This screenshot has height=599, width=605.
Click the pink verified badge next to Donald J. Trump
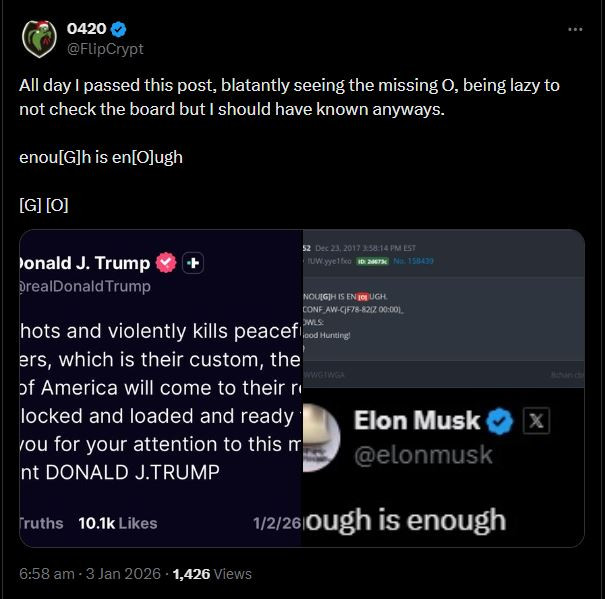click(x=166, y=263)
